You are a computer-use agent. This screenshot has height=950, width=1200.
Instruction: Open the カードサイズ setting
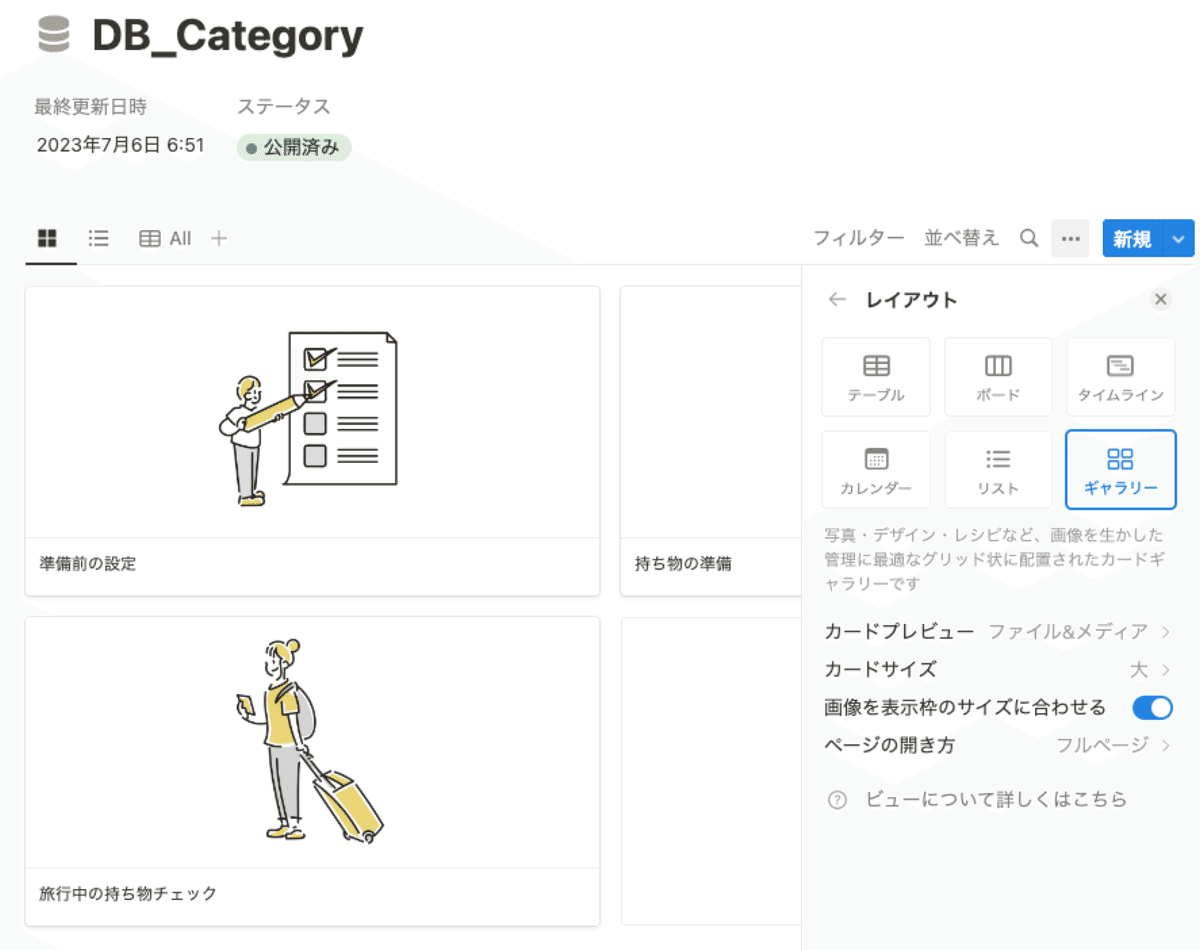tap(997, 669)
